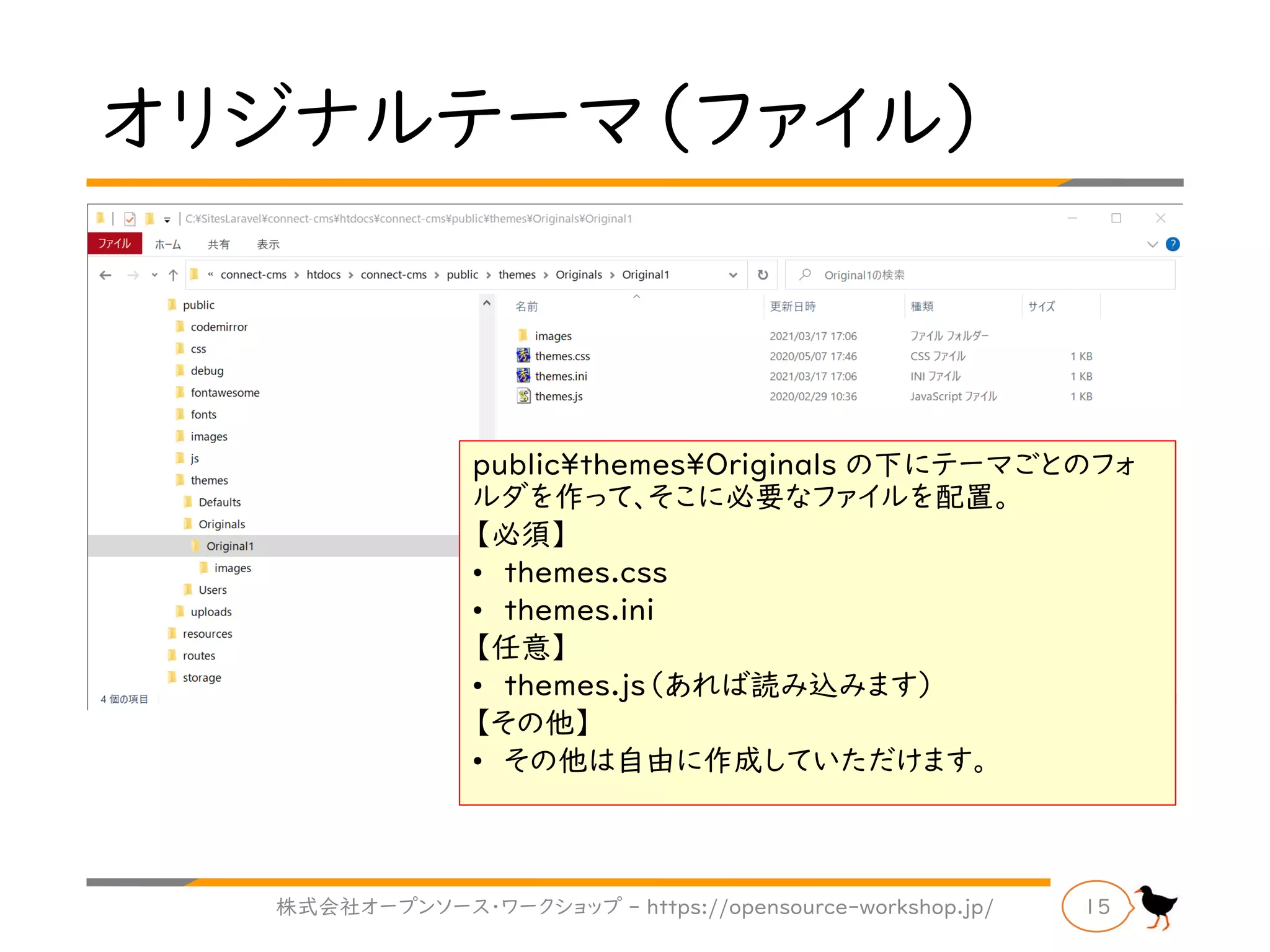The image size is (1270, 952).
Task: Select uploads folder in tree
Action: 211,612
